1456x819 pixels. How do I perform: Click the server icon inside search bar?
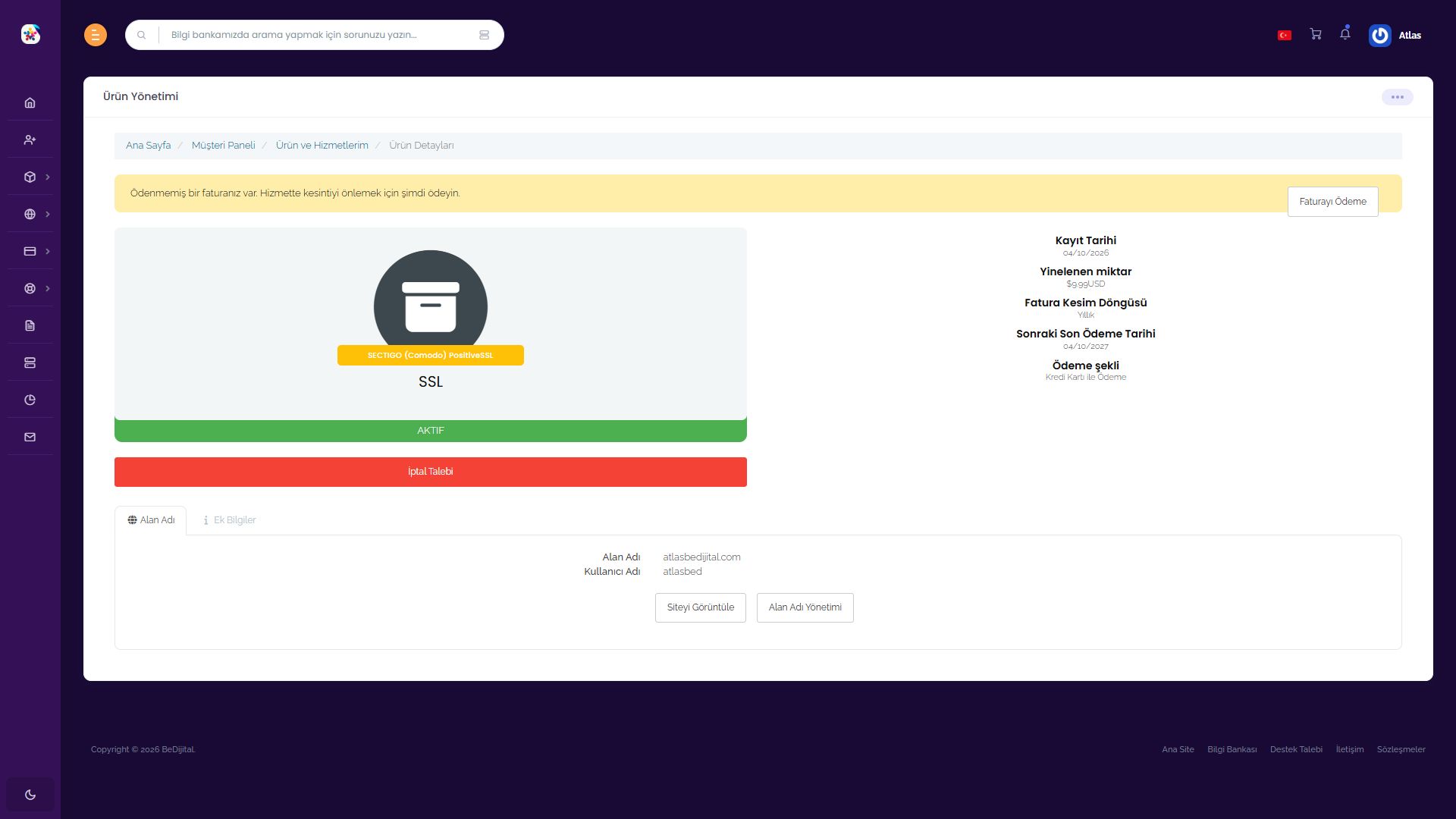(x=484, y=35)
